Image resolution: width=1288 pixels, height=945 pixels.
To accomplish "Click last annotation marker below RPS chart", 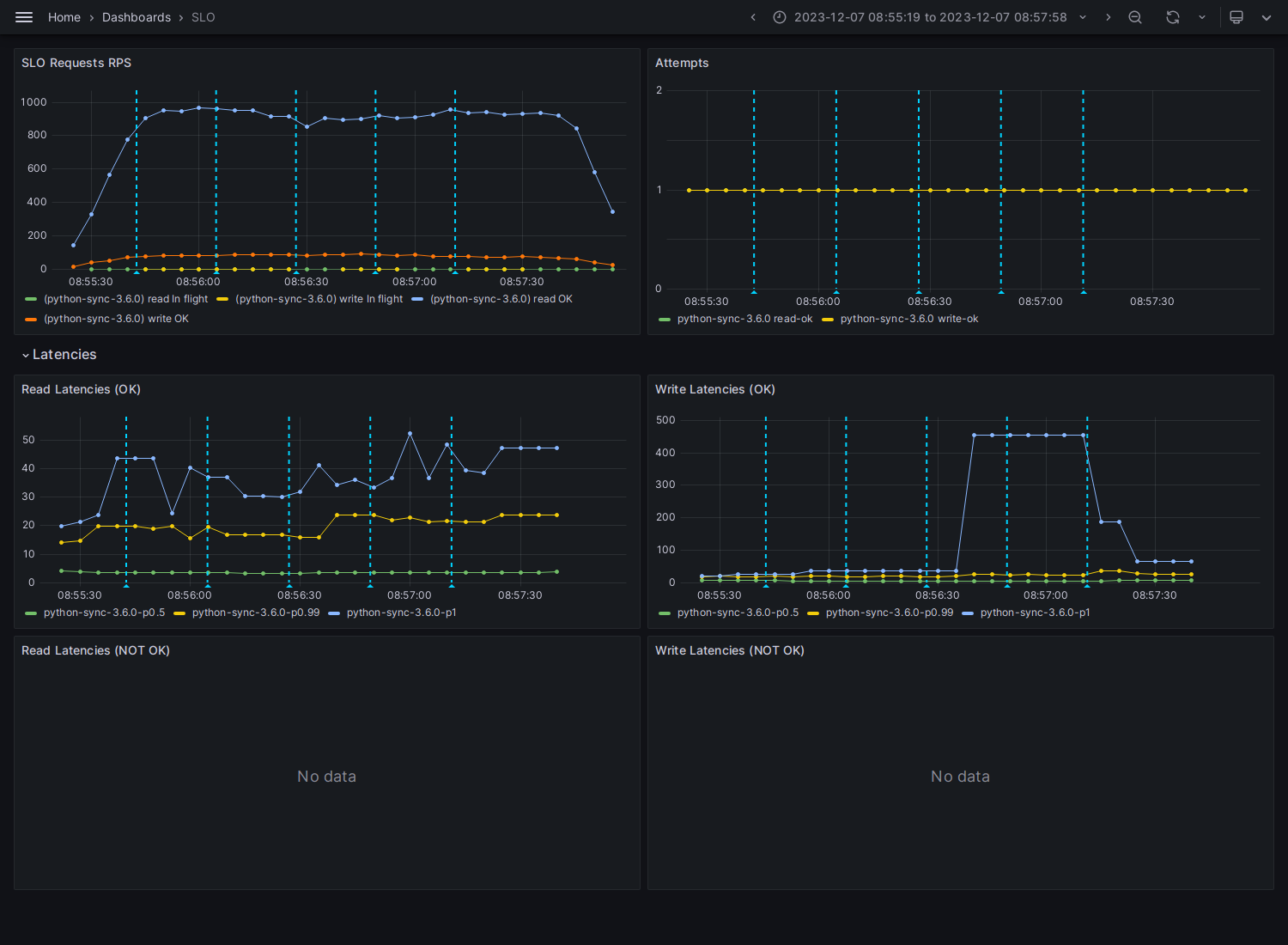I will pos(455,272).
